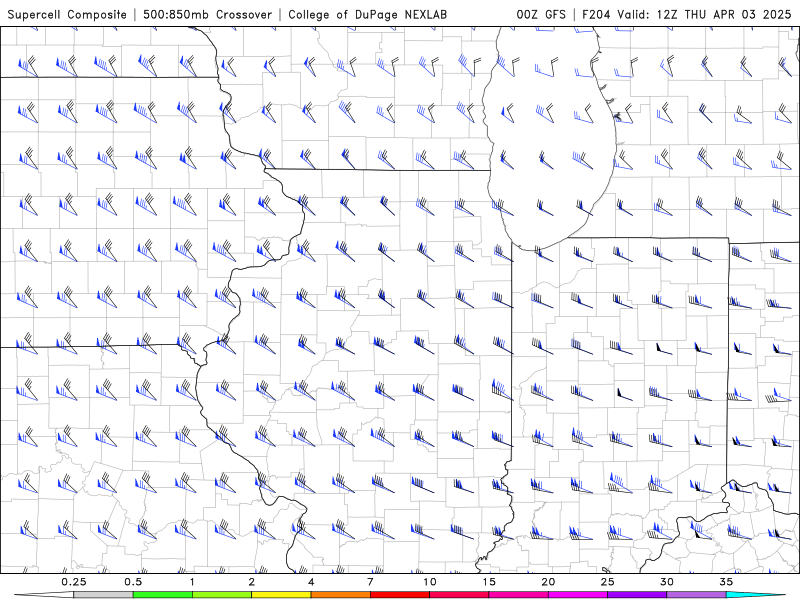
Task: Click the 0.25 legend value
Action: pyautogui.click(x=74, y=582)
